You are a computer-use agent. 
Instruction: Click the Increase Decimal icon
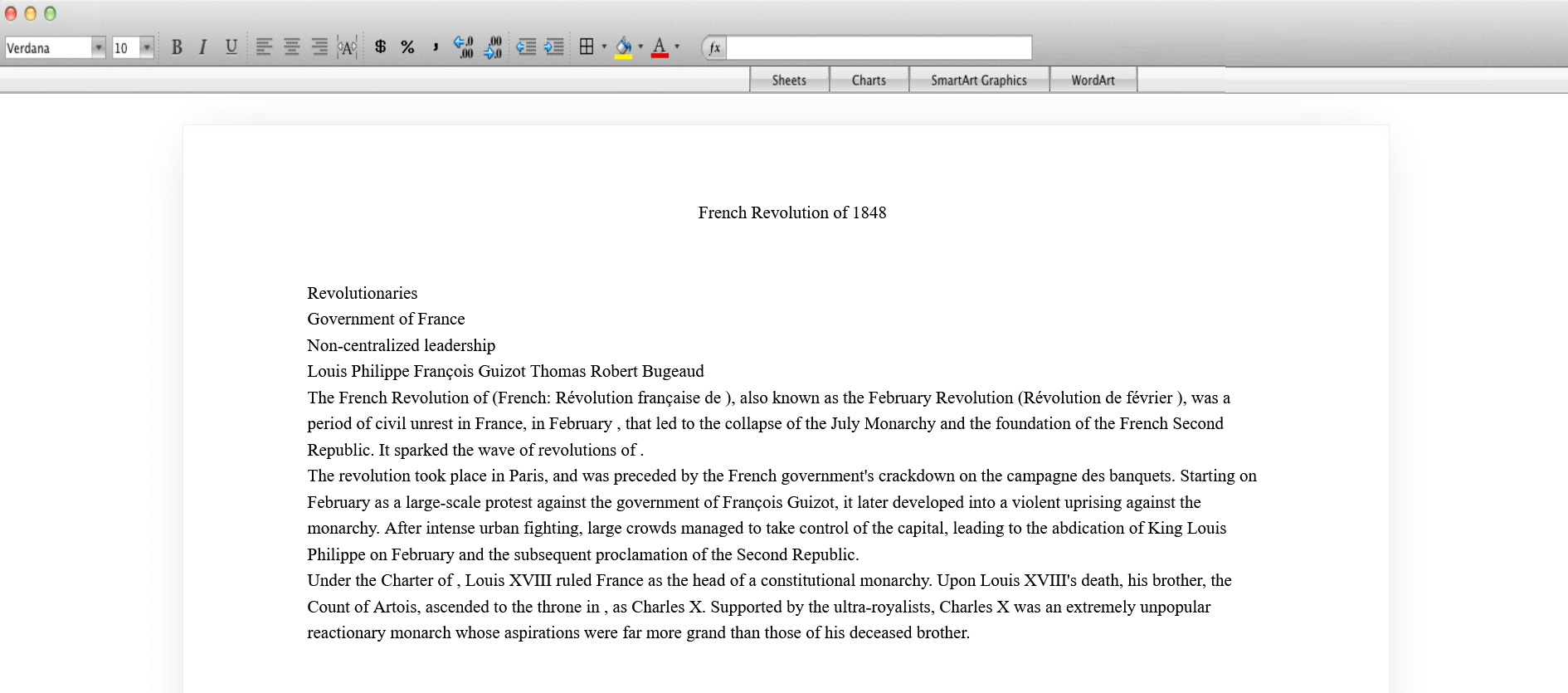(464, 47)
